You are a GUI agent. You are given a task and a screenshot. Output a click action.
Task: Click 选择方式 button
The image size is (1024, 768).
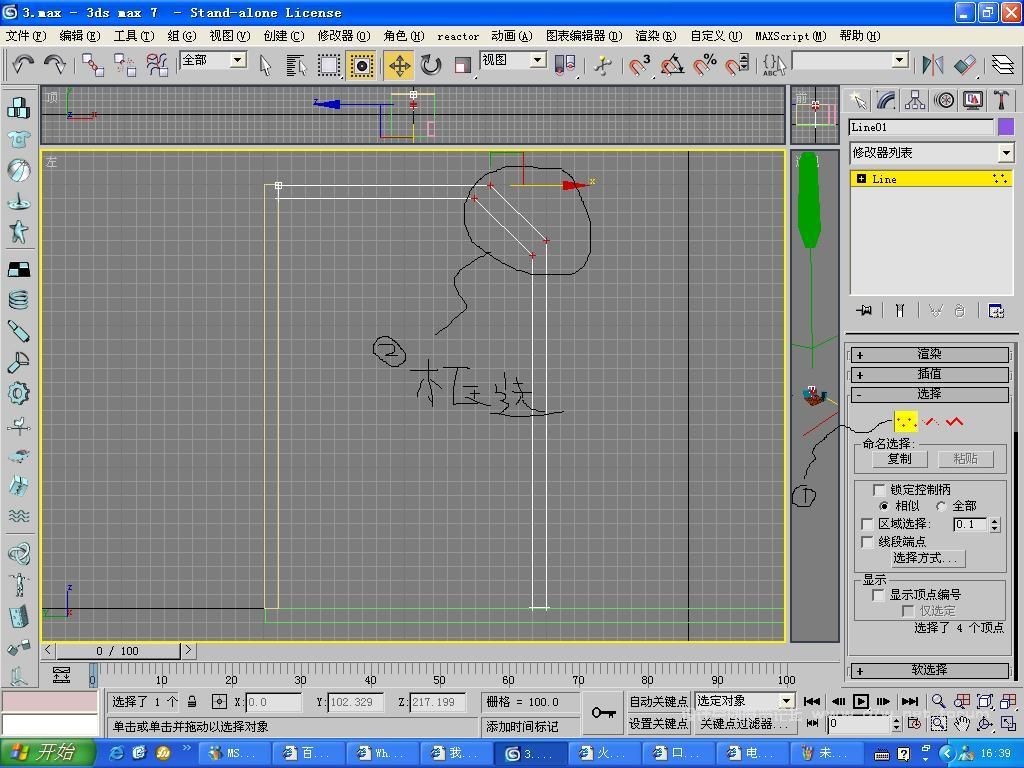coord(929,558)
